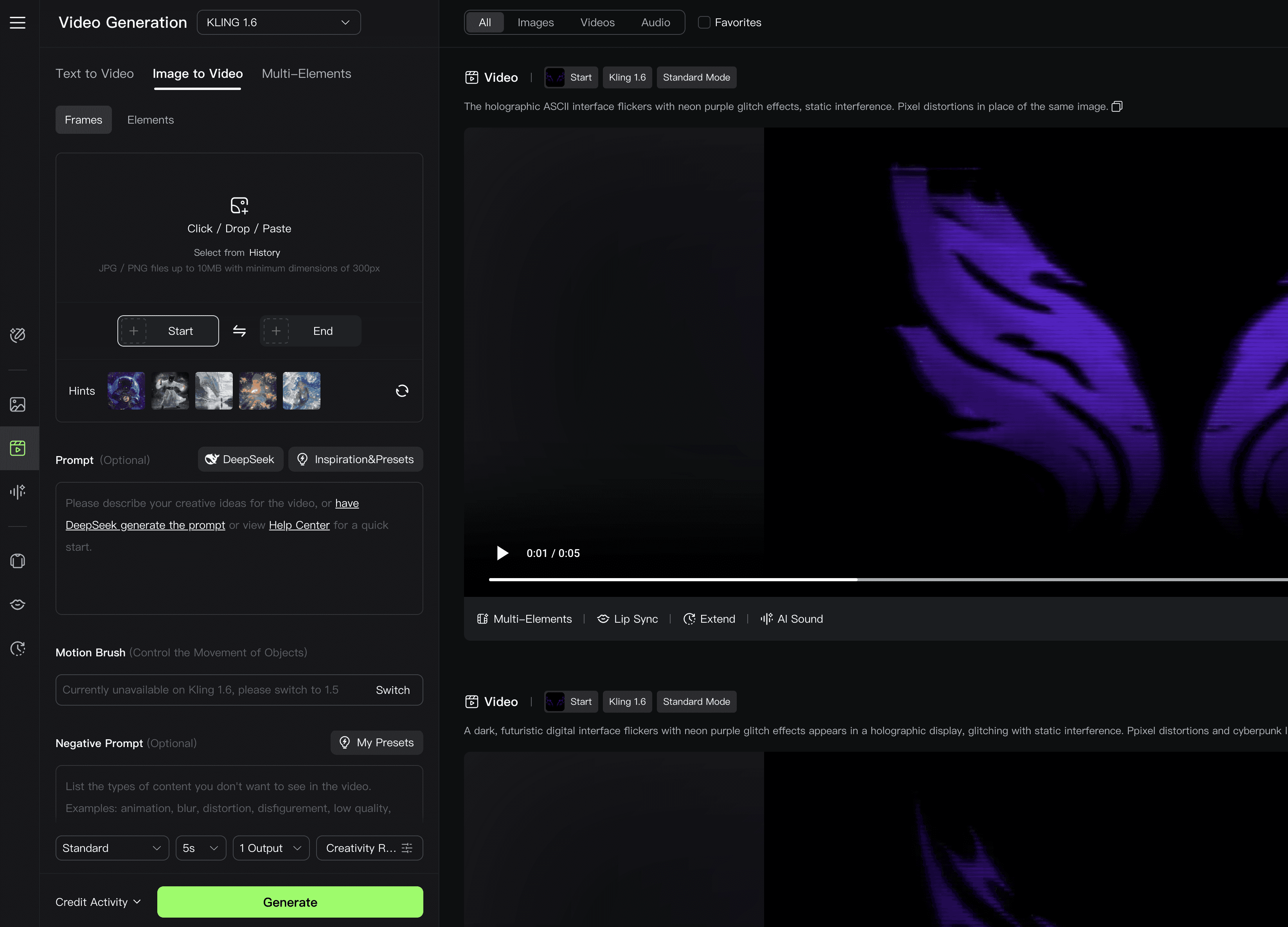This screenshot has width=1288, height=927.
Task: Filter history by Images
Action: click(536, 23)
